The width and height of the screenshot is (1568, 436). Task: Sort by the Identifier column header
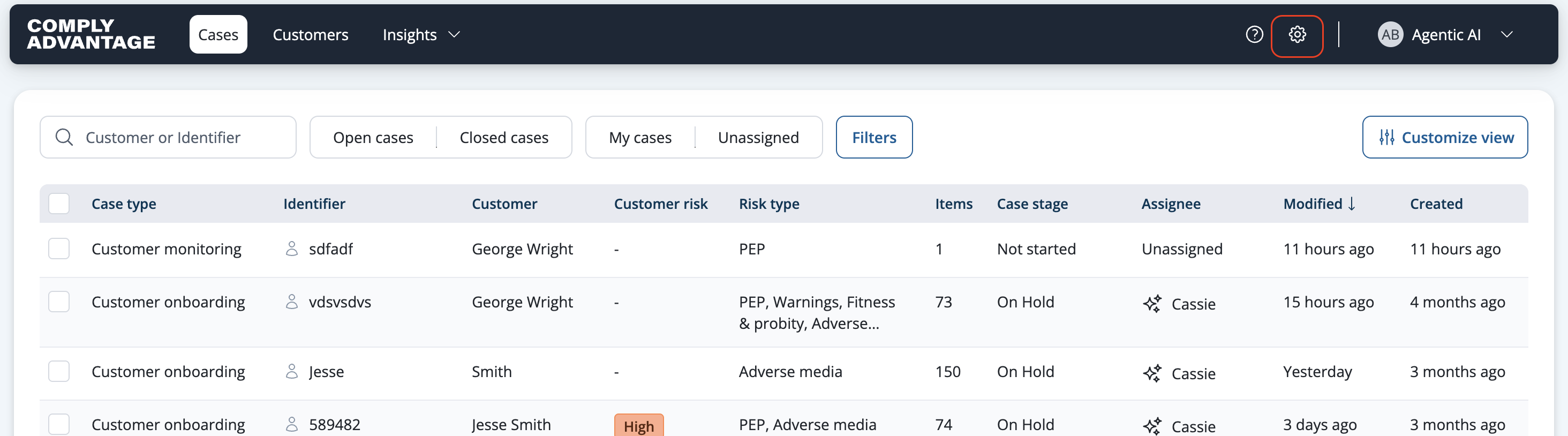point(315,204)
